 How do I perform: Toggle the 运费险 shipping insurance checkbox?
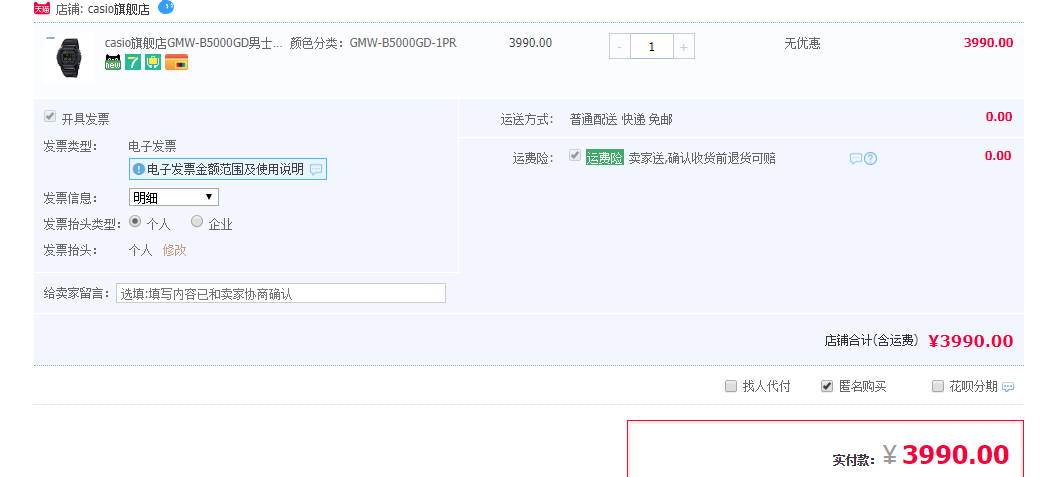574,155
